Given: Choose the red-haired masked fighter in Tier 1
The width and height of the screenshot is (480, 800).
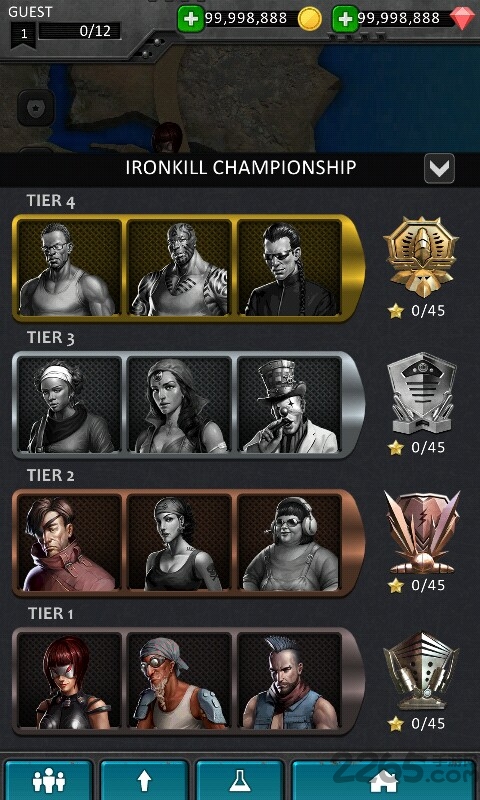Looking at the screenshot, I should tap(69, 681).
